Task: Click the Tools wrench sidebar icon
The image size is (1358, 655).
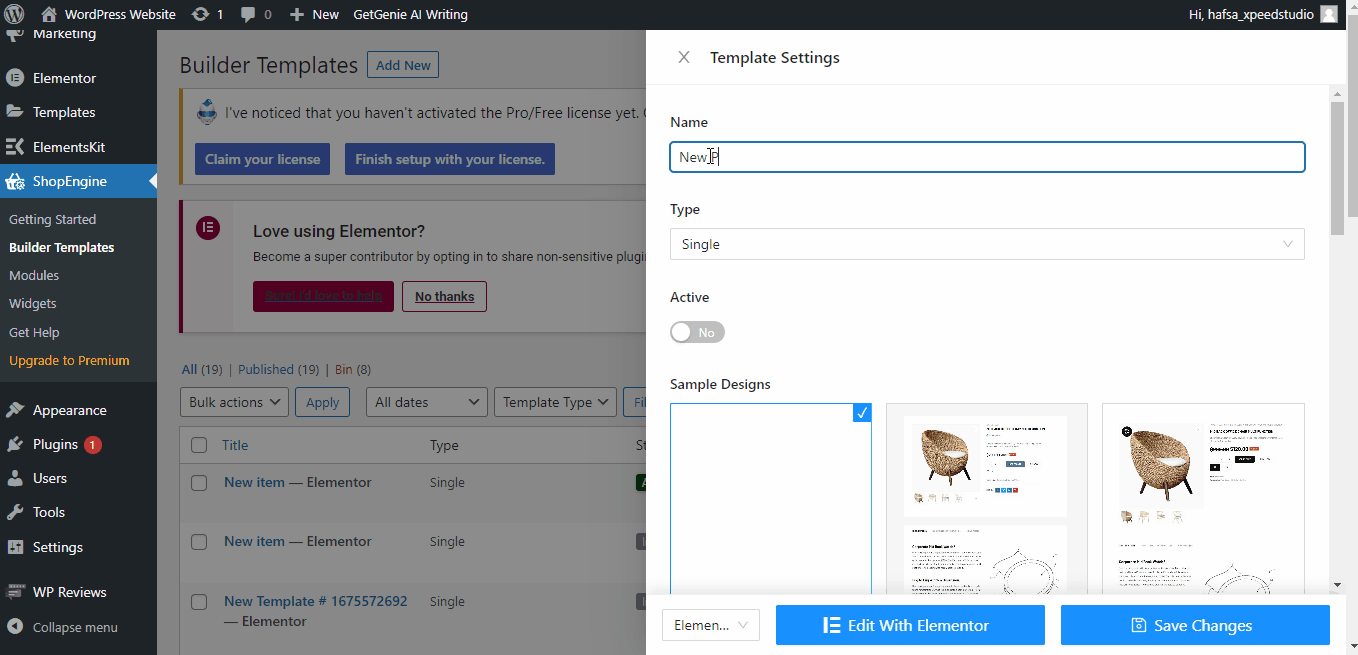Action: [x=15, y=512]
